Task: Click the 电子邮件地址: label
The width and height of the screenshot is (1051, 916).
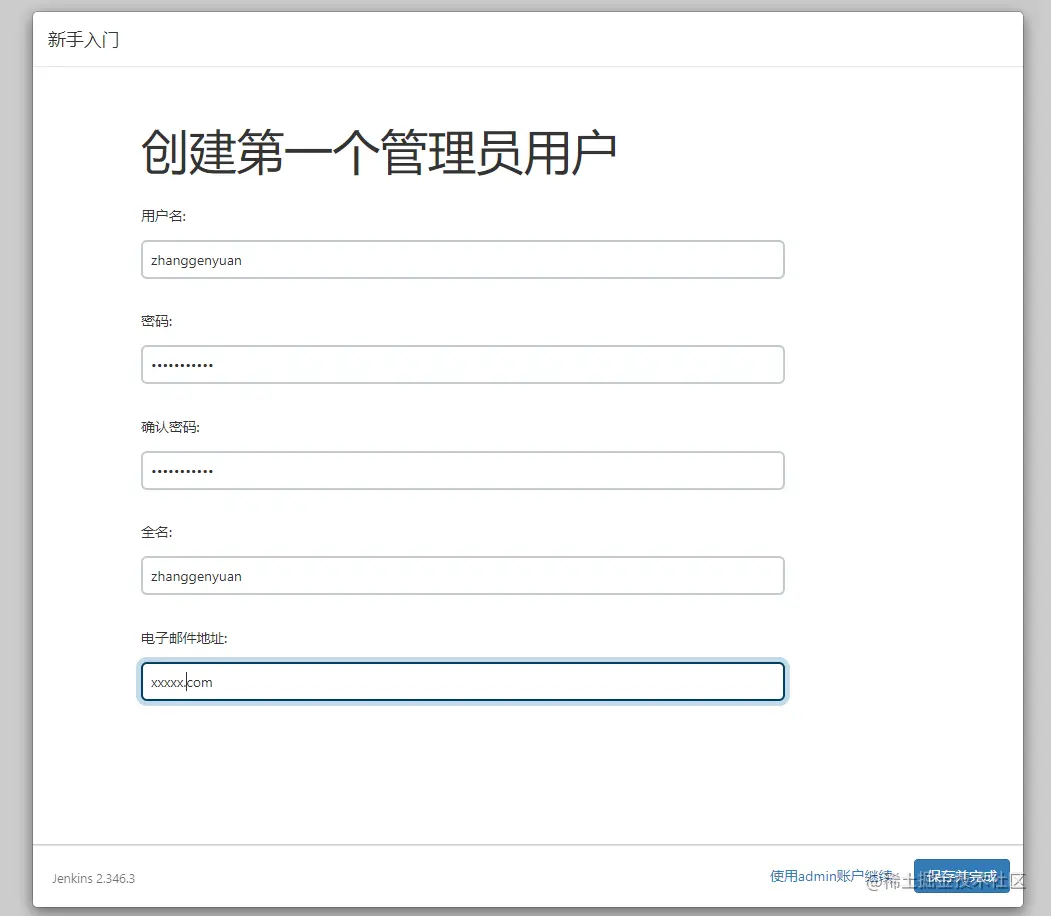Action: tap(184, 638)
